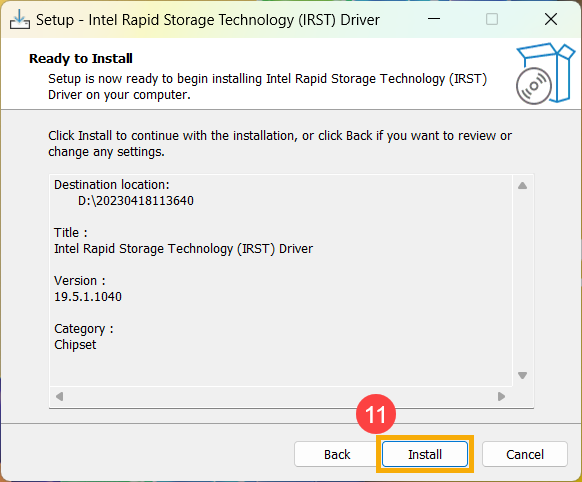
Task: Click the scroll down arrow in summary box
Action: pos(522,376)
